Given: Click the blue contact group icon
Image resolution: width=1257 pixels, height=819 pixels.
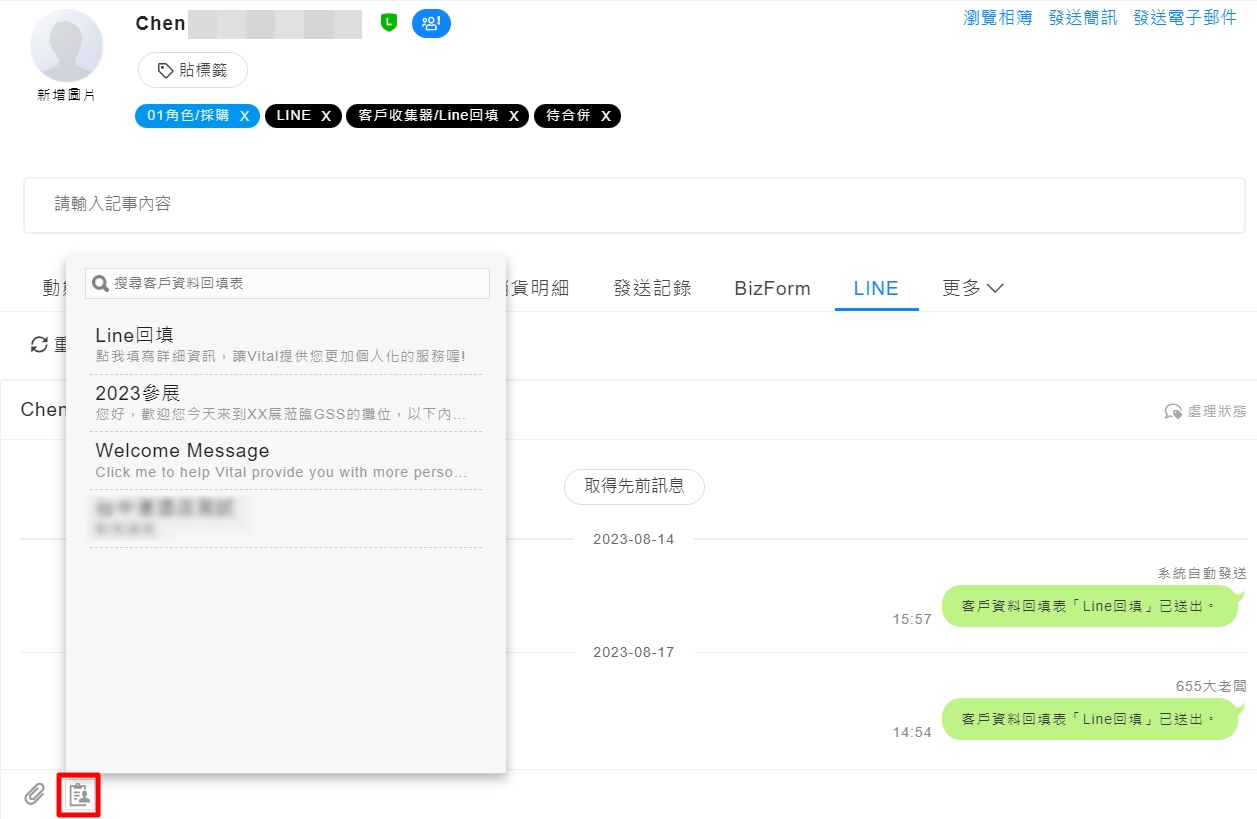Looking at the screenshot, I should [431, 23].
